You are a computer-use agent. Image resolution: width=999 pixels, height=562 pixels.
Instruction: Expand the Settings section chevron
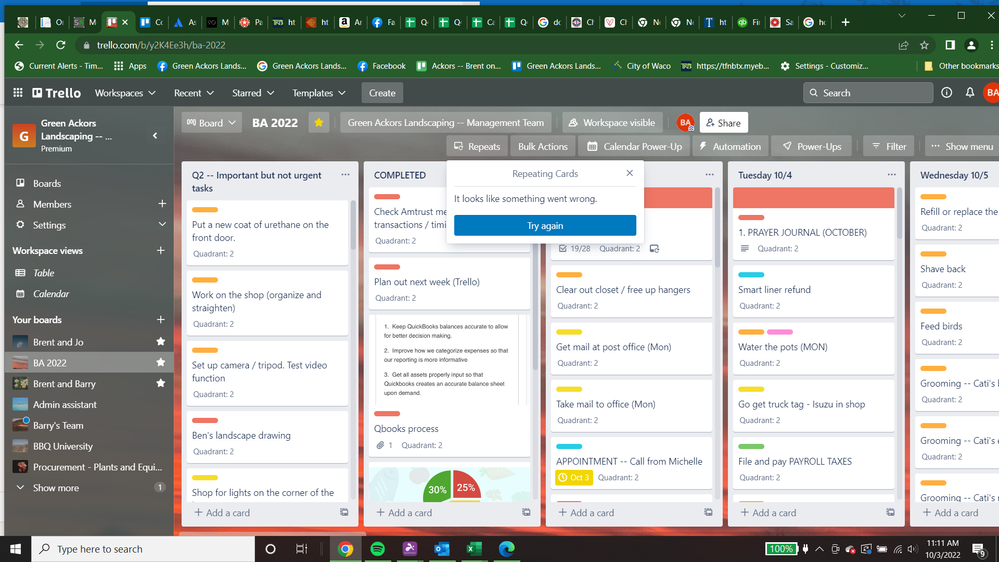pos(162,225)
